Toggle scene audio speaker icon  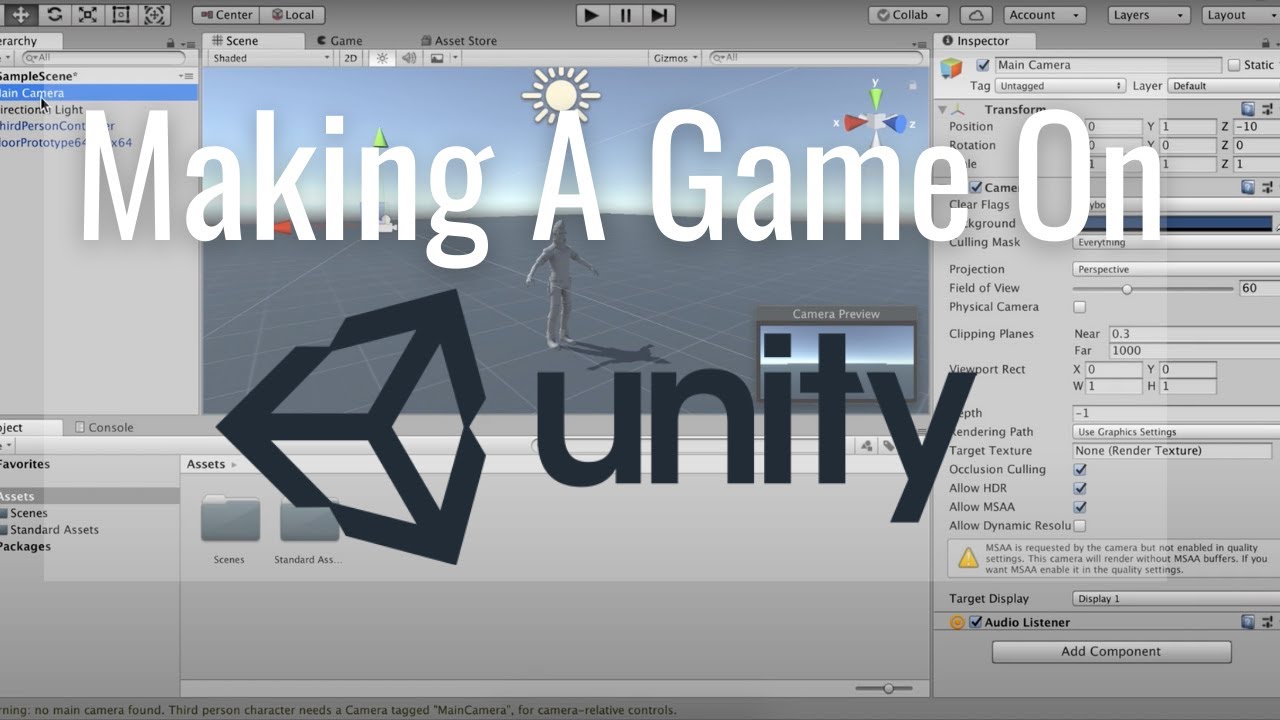point(409,58)
